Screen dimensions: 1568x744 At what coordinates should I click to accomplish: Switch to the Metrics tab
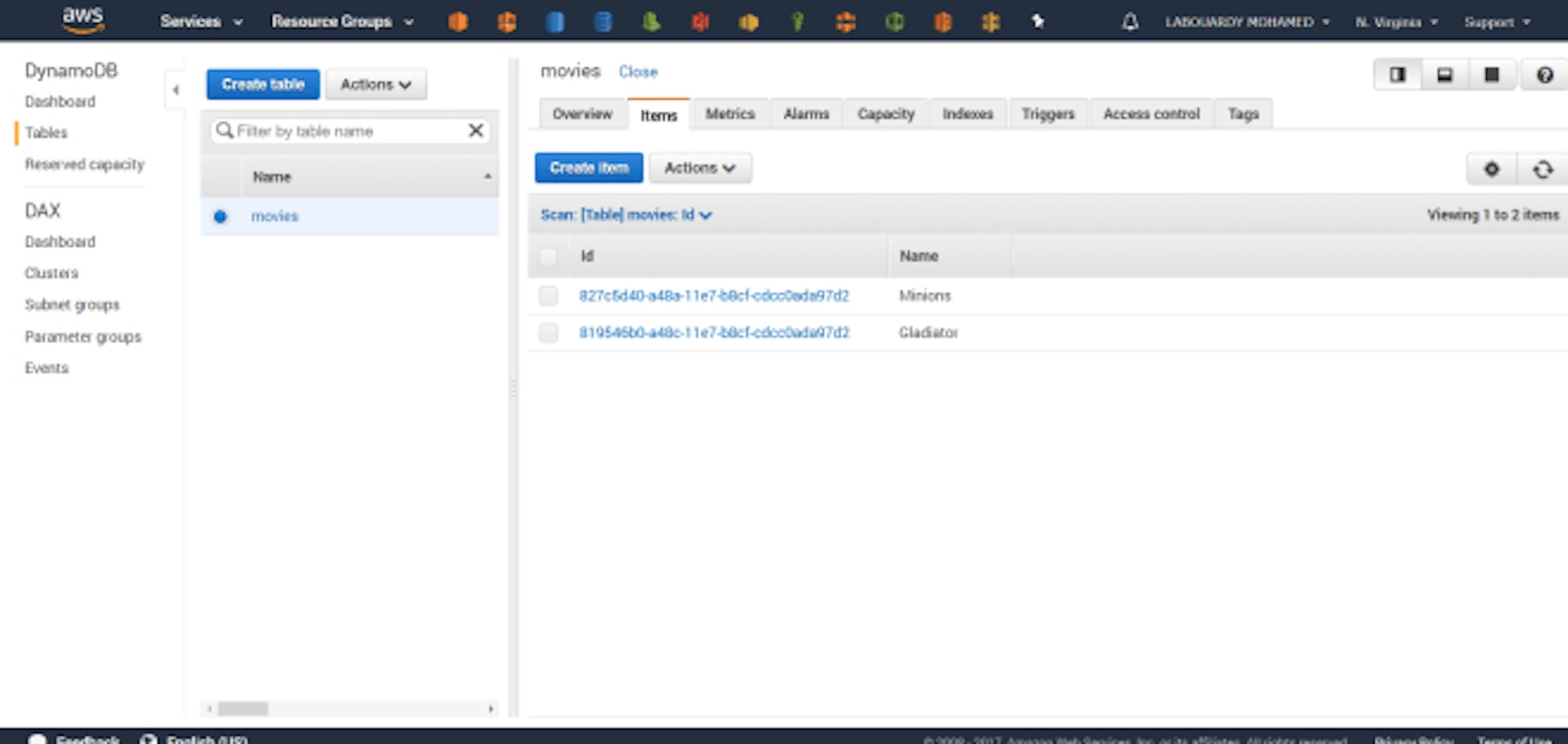[x=729, y=114]
